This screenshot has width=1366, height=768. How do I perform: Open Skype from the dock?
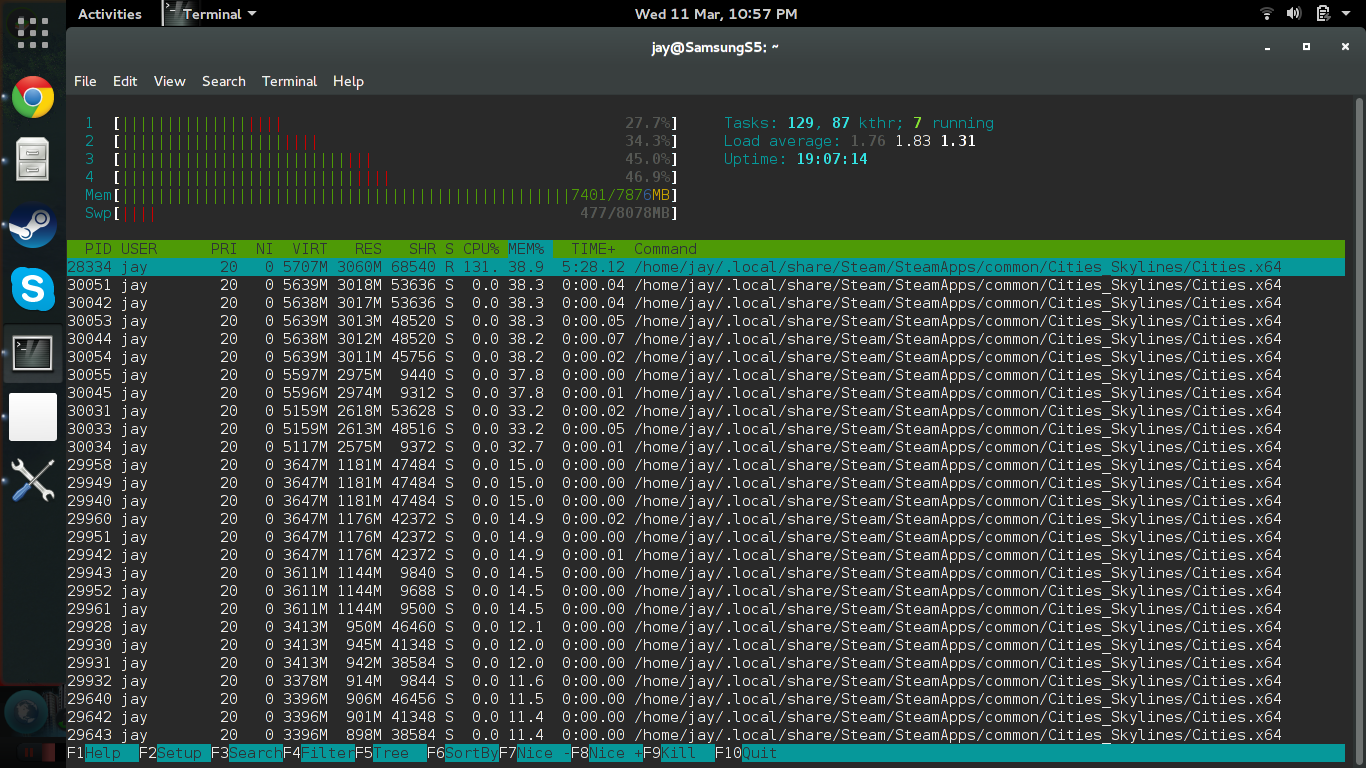pyautogui.click(x=33, y=289)
